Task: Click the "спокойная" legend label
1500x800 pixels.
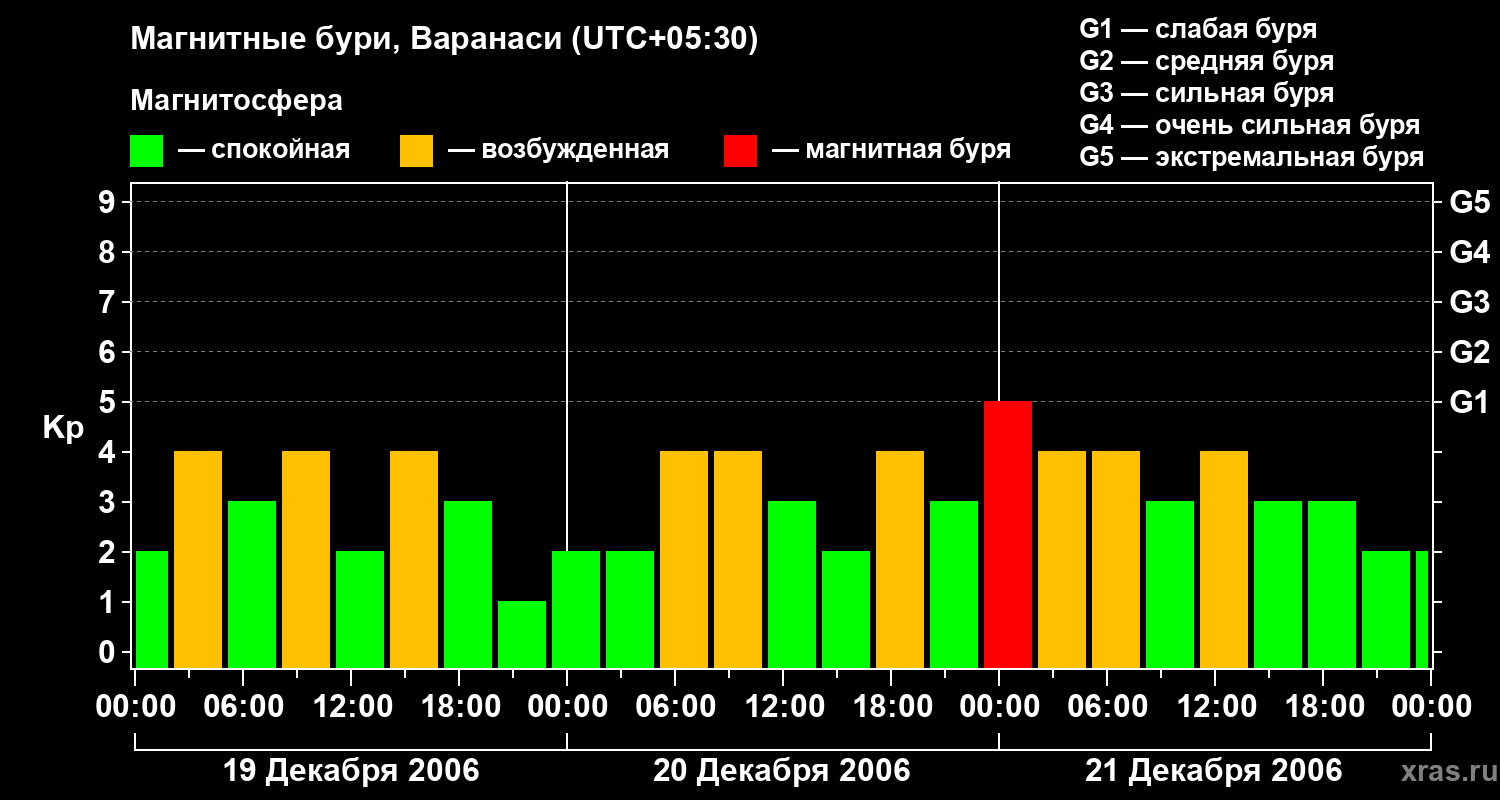Action: click(281, 151)
